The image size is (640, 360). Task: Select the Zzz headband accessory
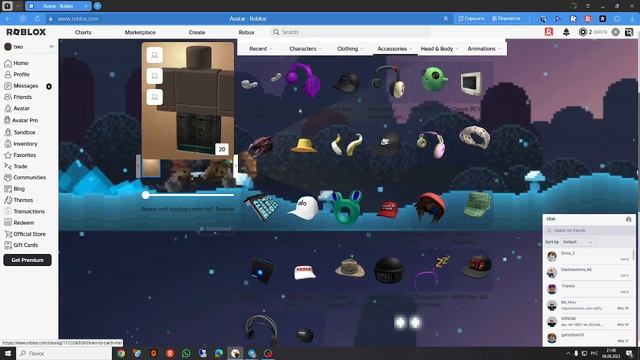[432, 271]
